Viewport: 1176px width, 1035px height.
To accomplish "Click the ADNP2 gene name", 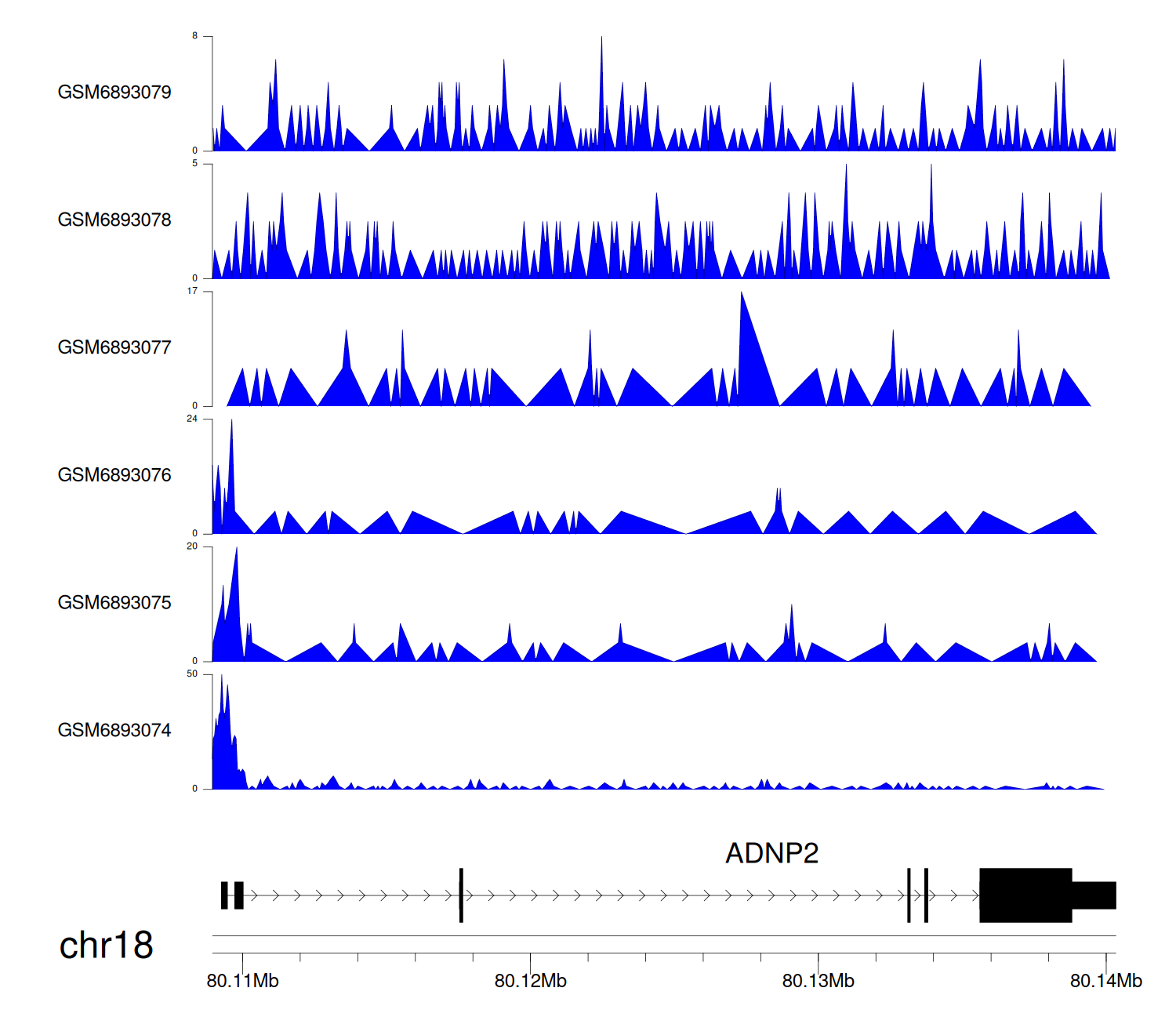I will [x=771, y=853].
